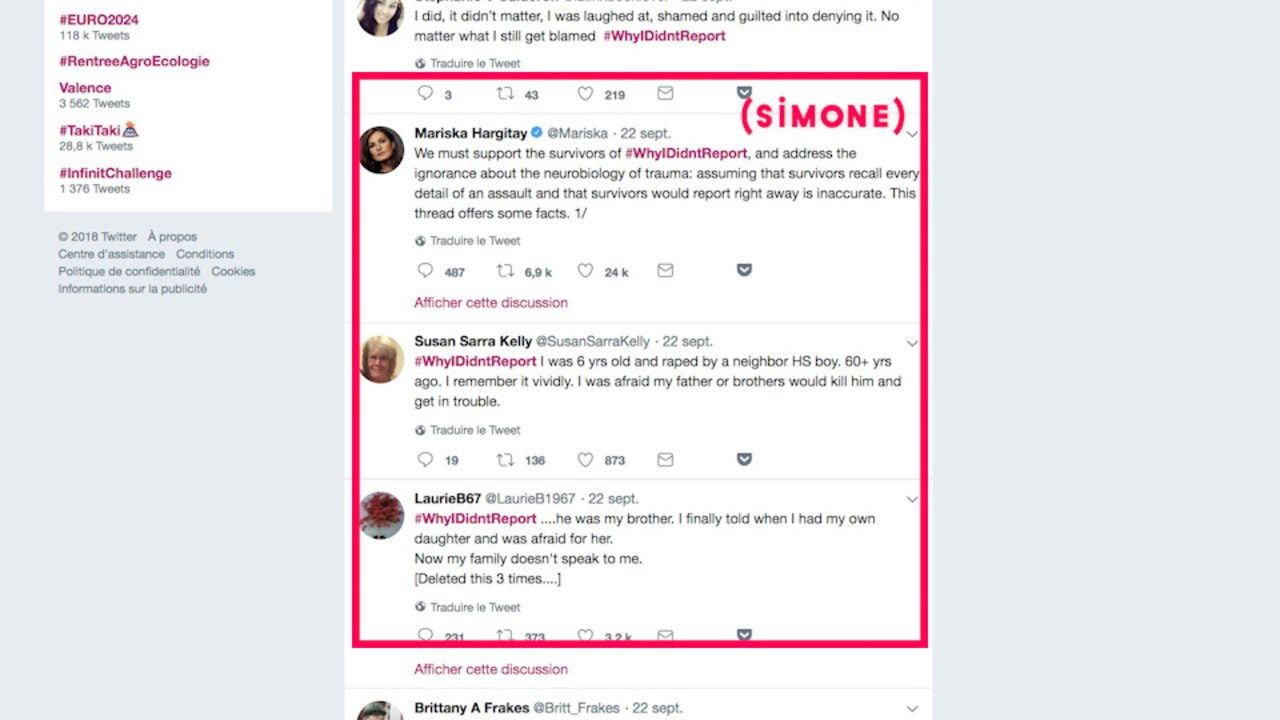The width and height of the screenshot is (1280, 720).
Task: Send Mariska Hargitay's tweet by direct message
Action: [x=665, y=271]
